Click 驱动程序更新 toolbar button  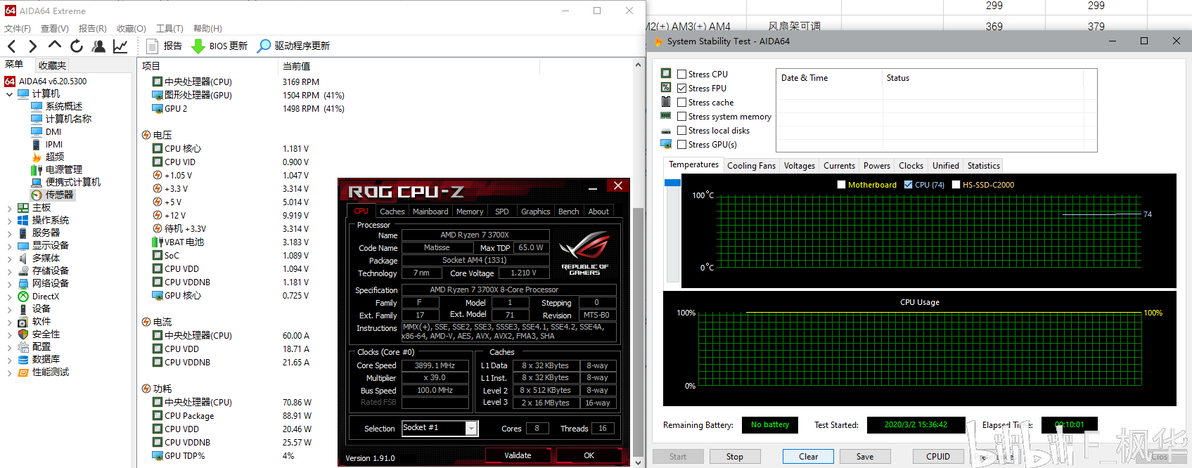[x=293, y=46]
